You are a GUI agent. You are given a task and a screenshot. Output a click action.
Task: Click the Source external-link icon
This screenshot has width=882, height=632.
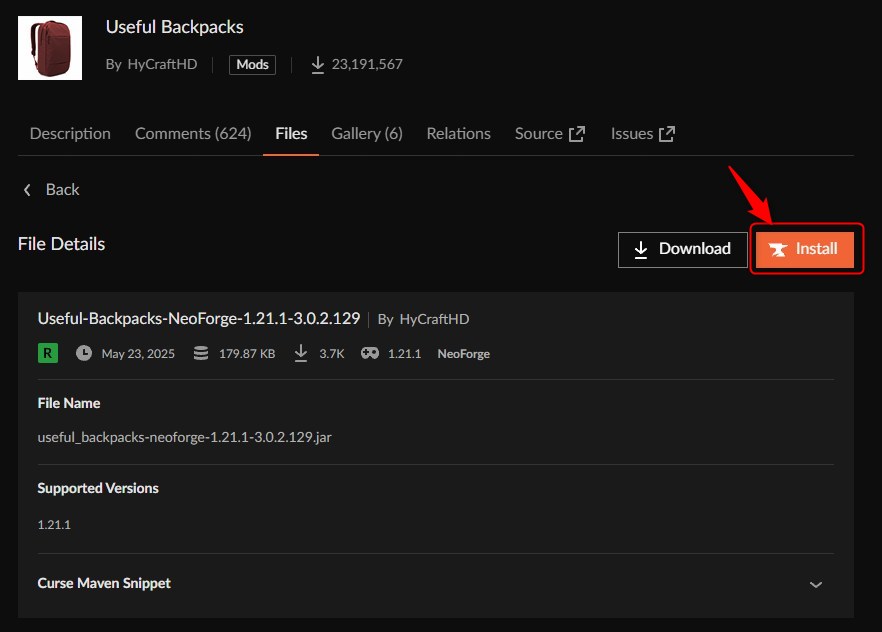577,134
